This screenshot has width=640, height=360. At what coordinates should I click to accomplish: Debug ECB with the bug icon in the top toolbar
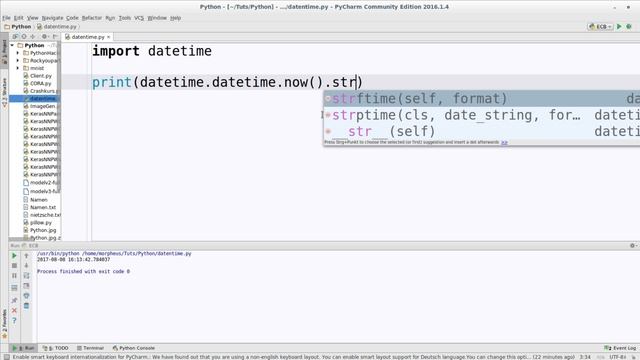tap(629, 27)
